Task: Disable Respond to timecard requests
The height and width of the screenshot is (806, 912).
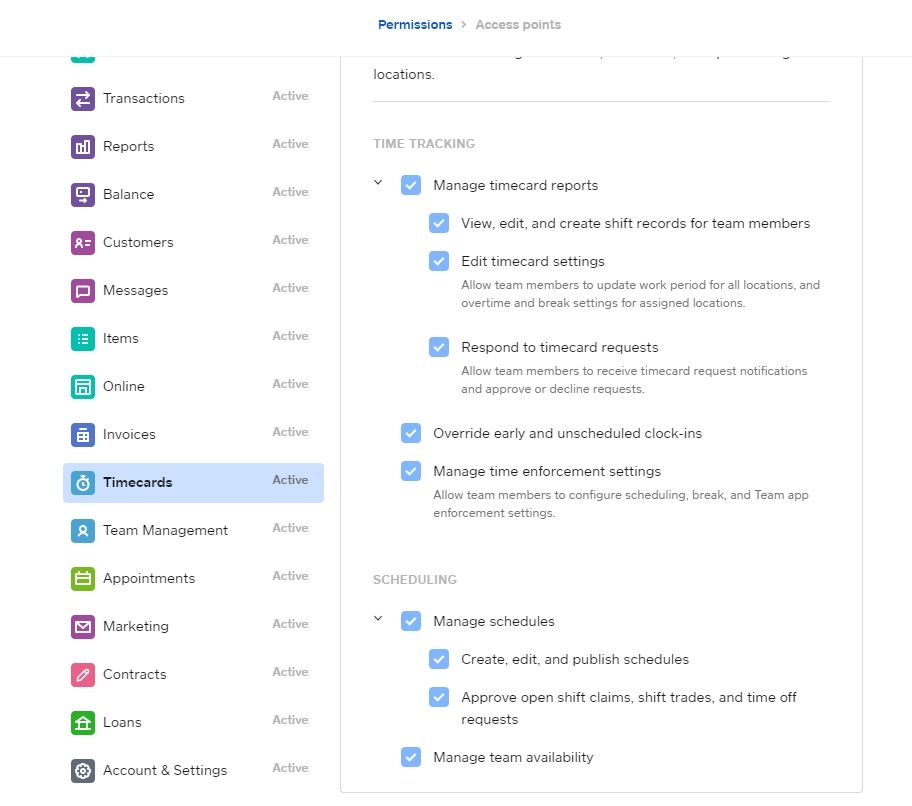Action: (439, 347)
